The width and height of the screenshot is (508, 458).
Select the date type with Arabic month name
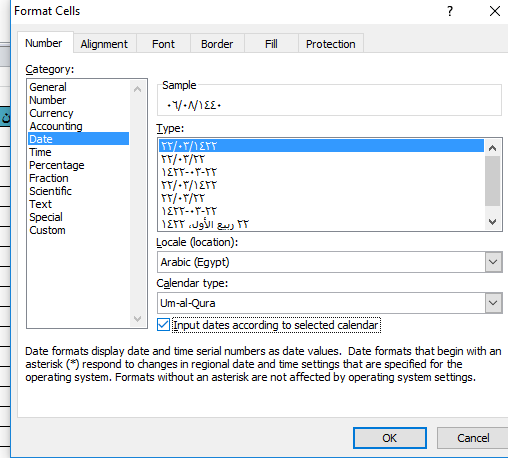(205, 224)
